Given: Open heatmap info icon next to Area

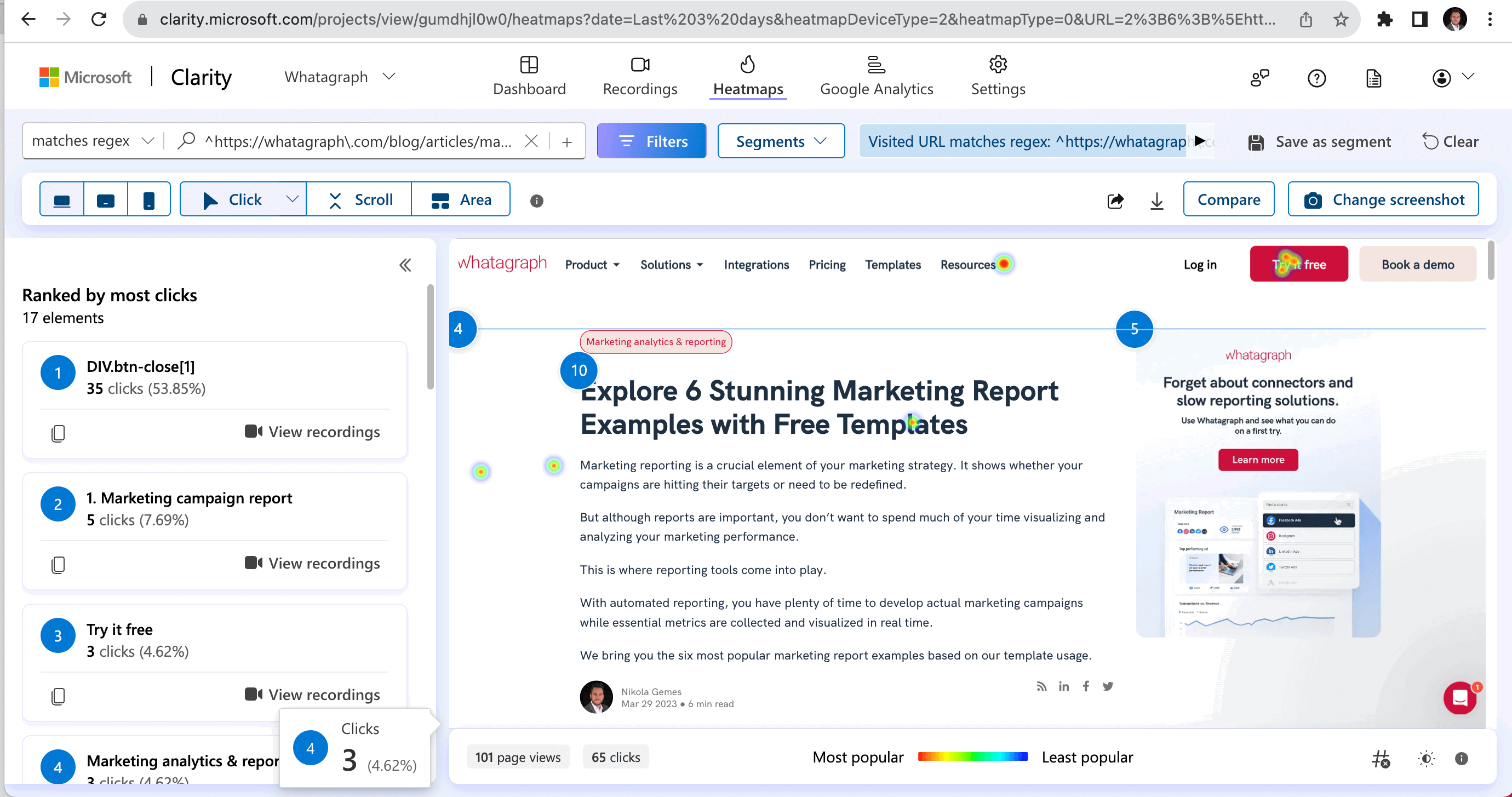Looking at the screenshot, I should (536, 200).
